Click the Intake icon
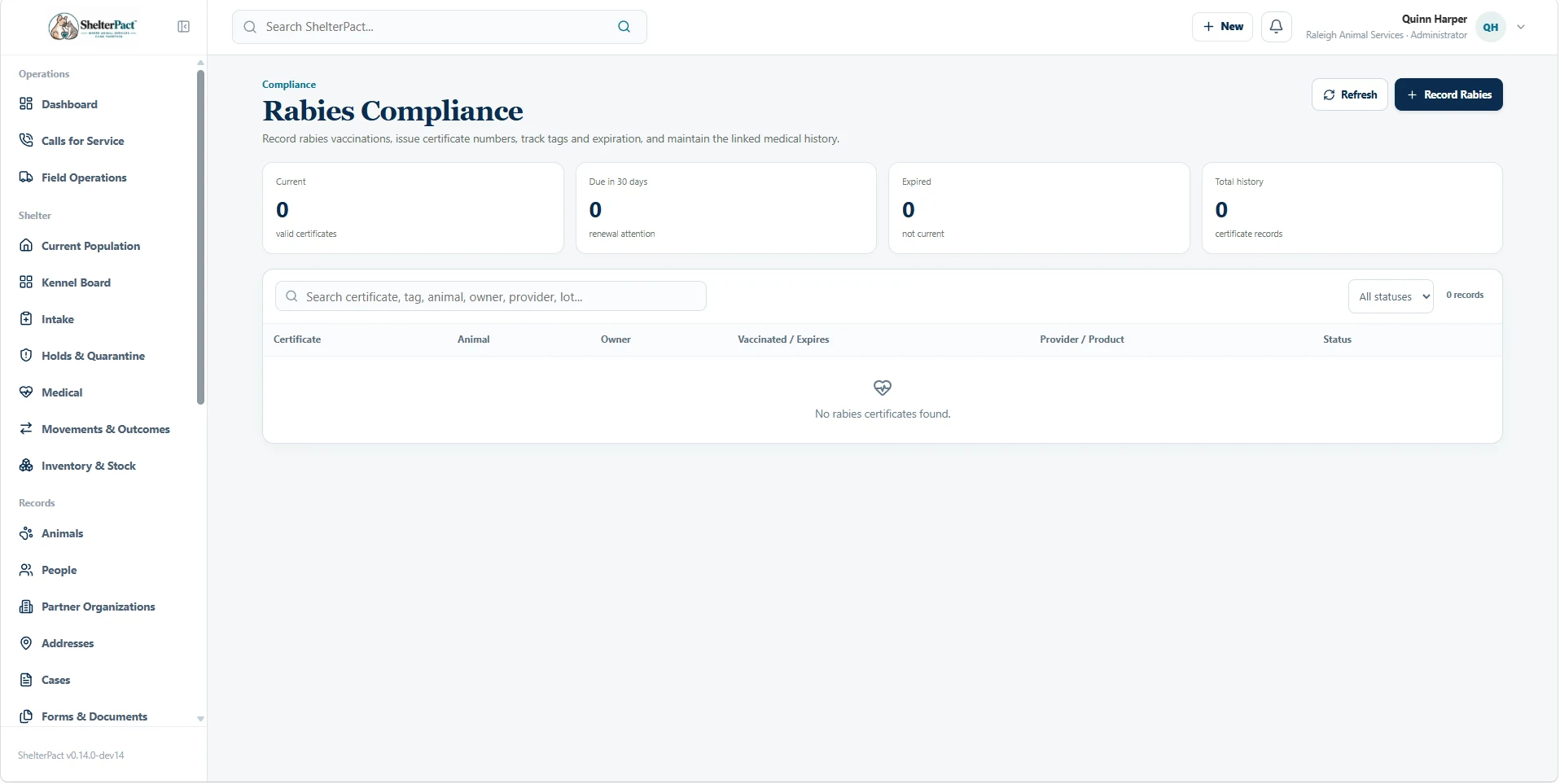Image resolution: width=1560 pixels, height=784 pixels. 26,319
